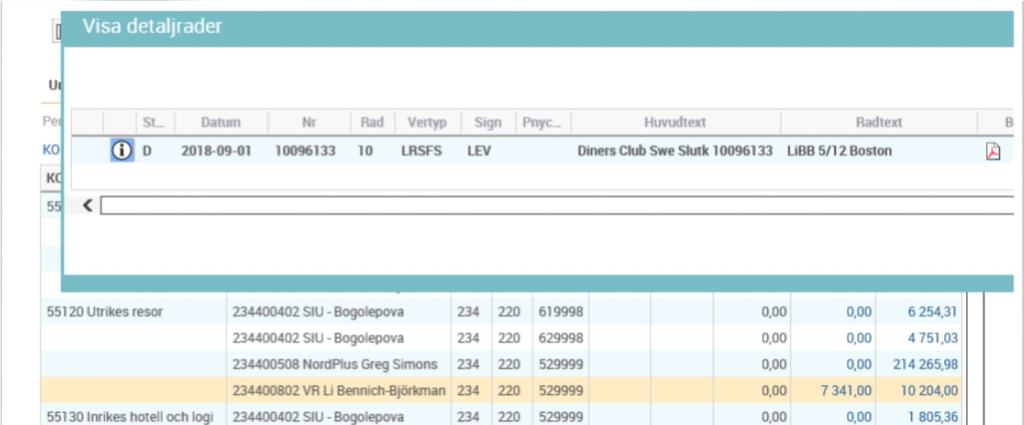The width and height of the screenshot is (1024, 425).
Task: Click the 'Visa detaljrader' dialog title
Action: [152, 27]
